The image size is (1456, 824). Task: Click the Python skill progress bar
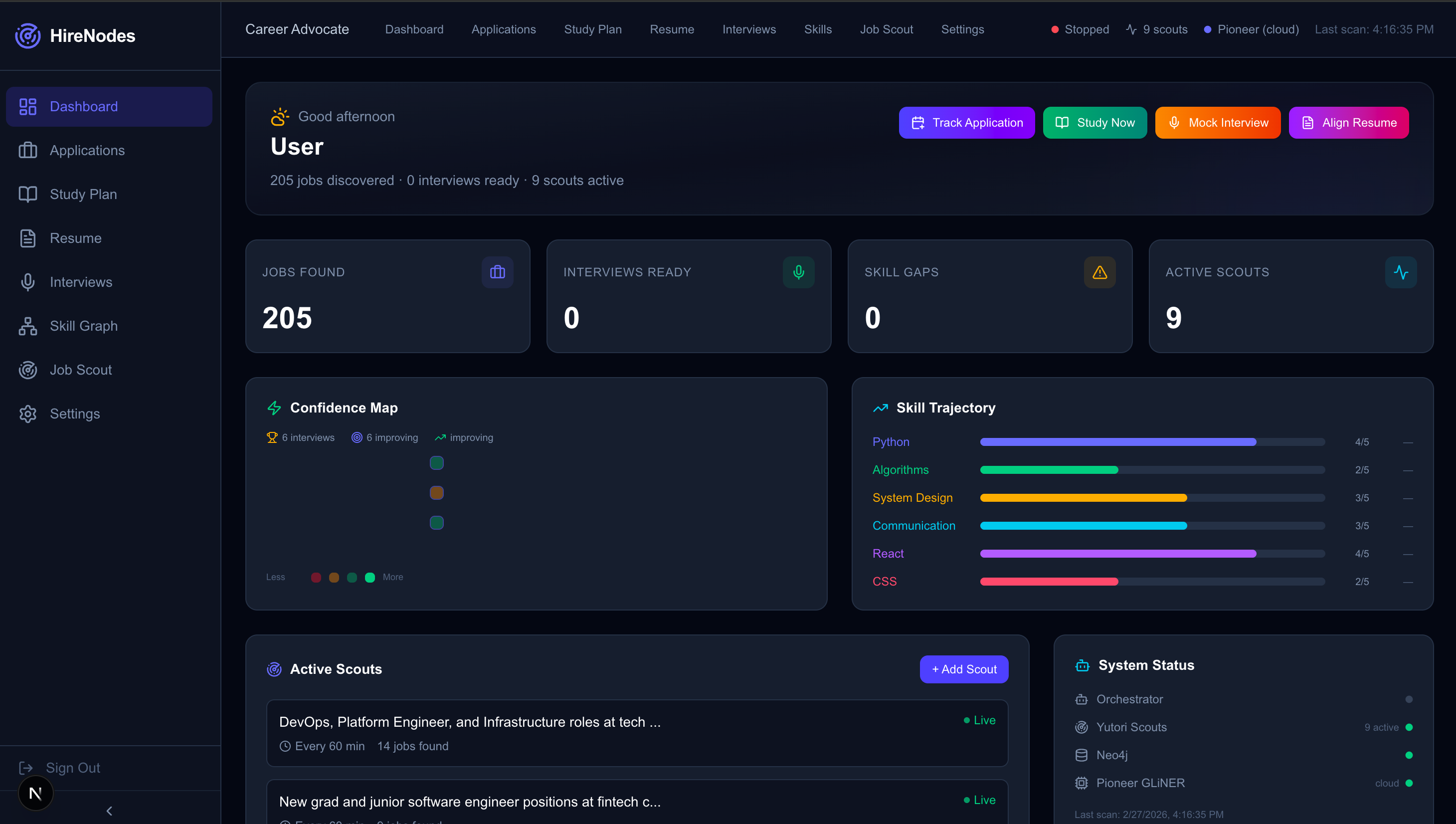1152,442
